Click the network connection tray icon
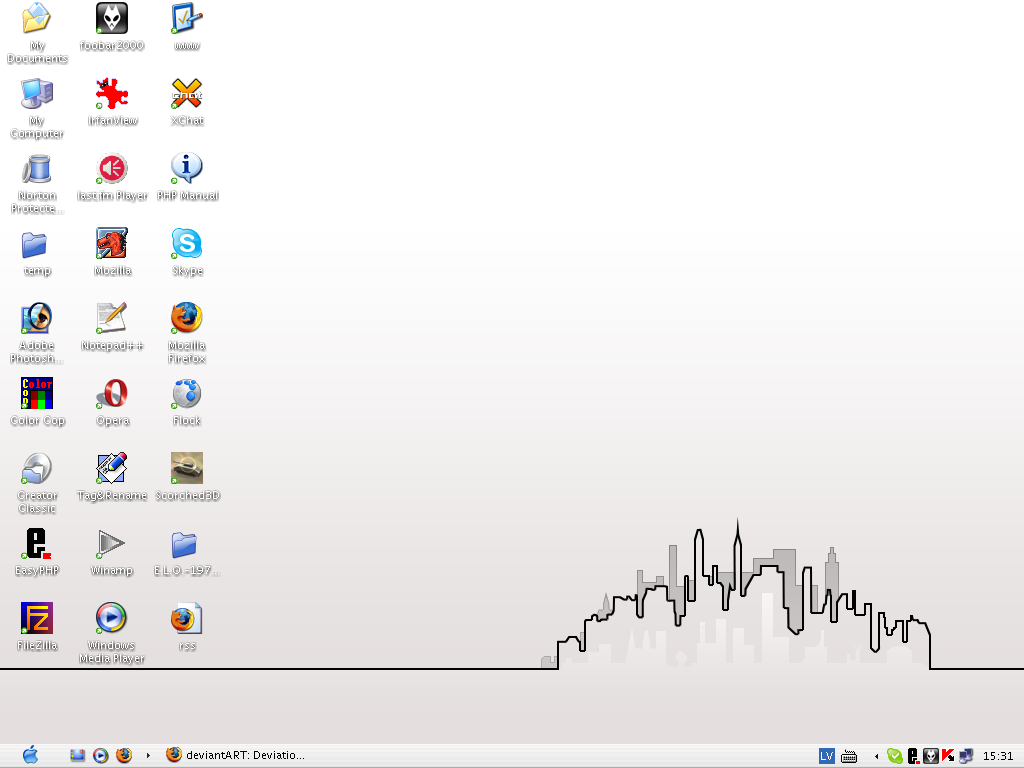The width and height of the screenshot is (1024, 768). pos(966,756)
